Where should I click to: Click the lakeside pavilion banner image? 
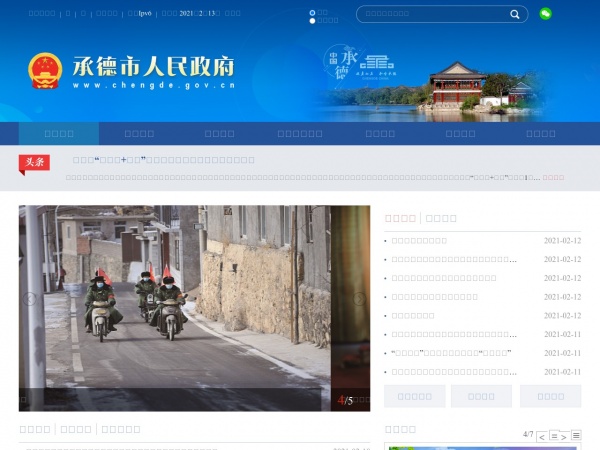pos(432,90)
